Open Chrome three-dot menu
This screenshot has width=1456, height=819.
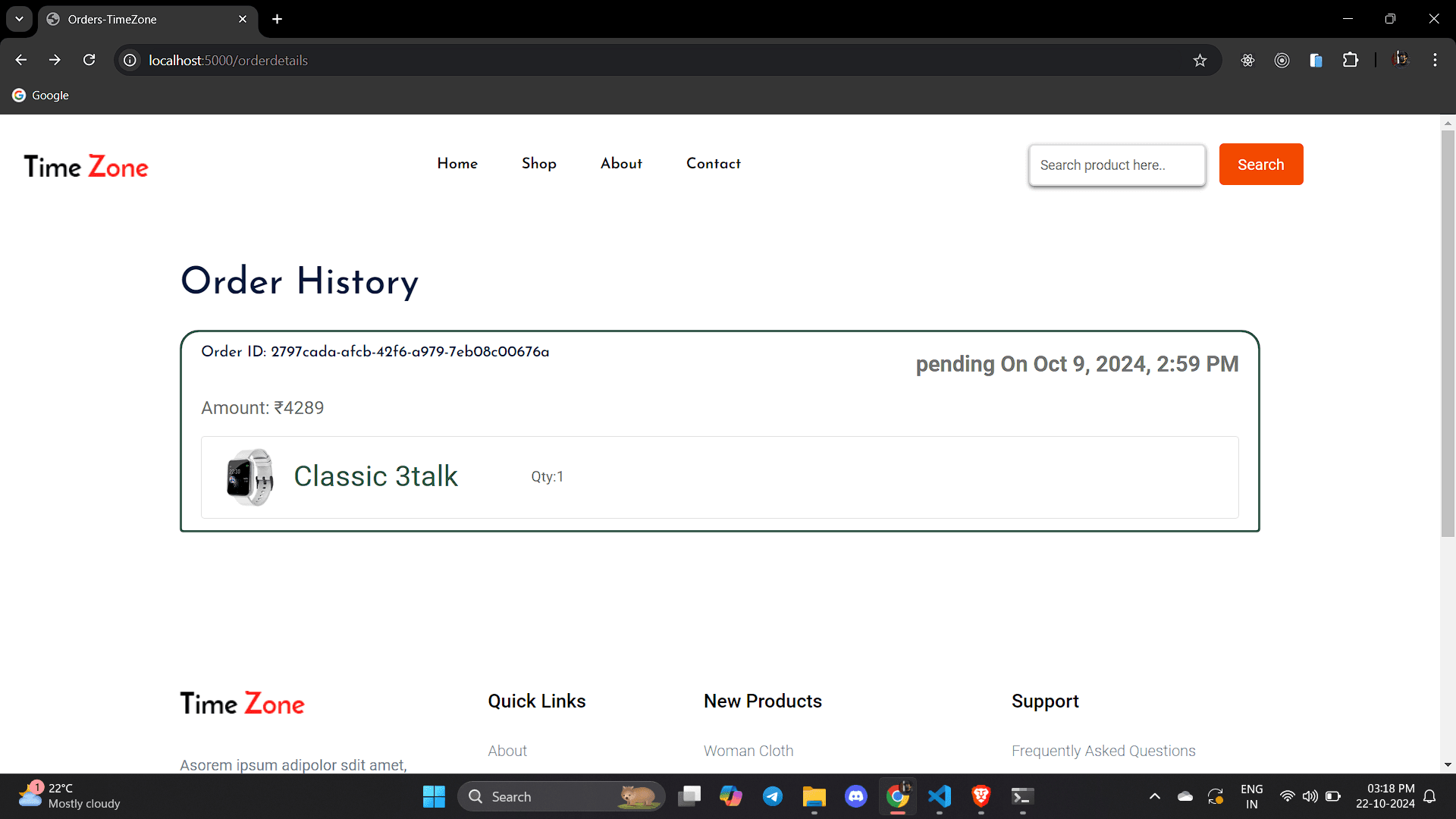(1435, 60)
